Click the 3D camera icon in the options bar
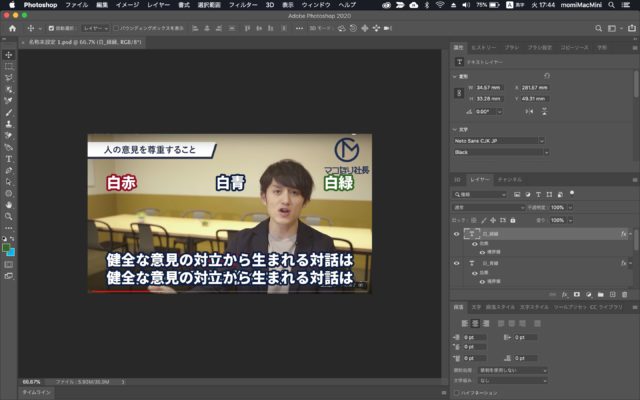 [x=388, y=28]
